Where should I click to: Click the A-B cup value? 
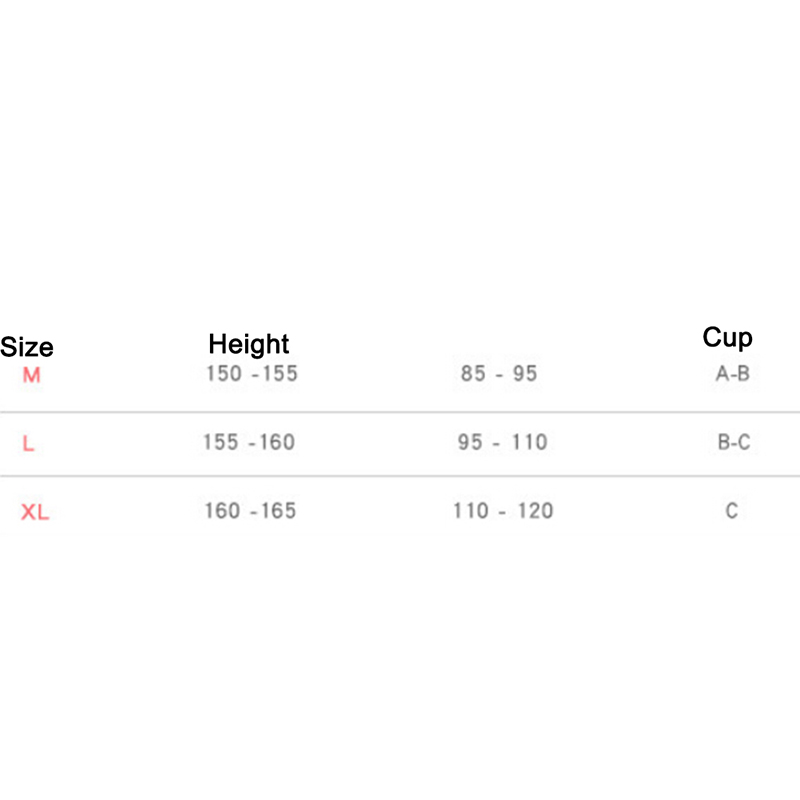(x=733, y=375)
